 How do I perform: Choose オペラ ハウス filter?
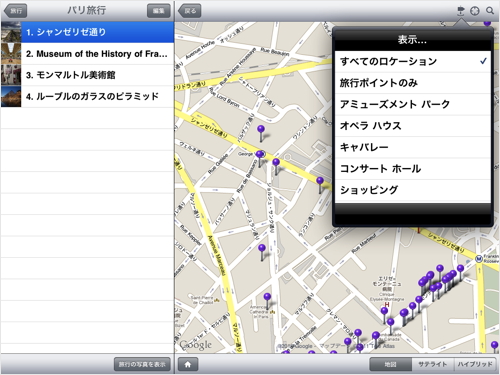click(413, 126)
